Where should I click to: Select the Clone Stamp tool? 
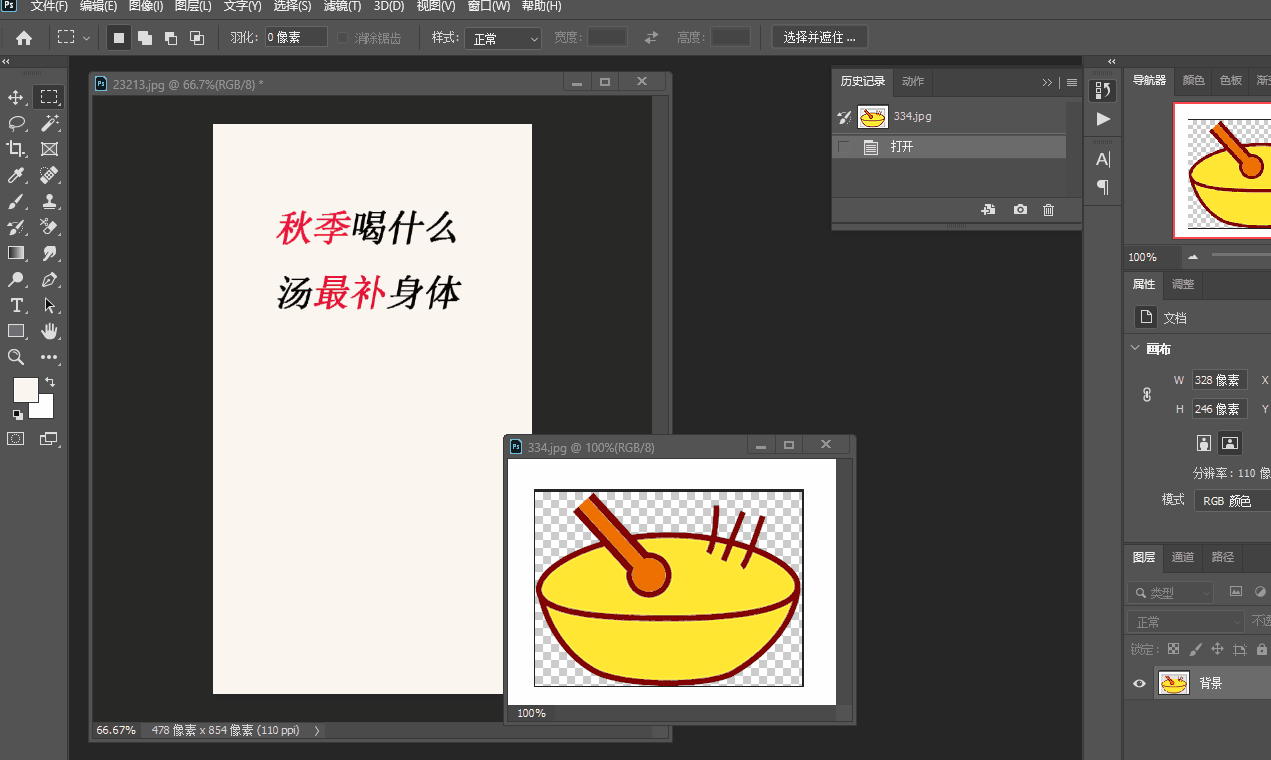point(49,201)
